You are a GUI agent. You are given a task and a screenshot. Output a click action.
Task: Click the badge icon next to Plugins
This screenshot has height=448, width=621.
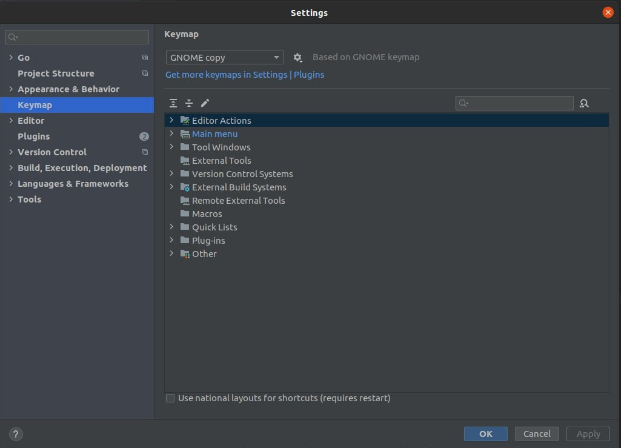144,136
